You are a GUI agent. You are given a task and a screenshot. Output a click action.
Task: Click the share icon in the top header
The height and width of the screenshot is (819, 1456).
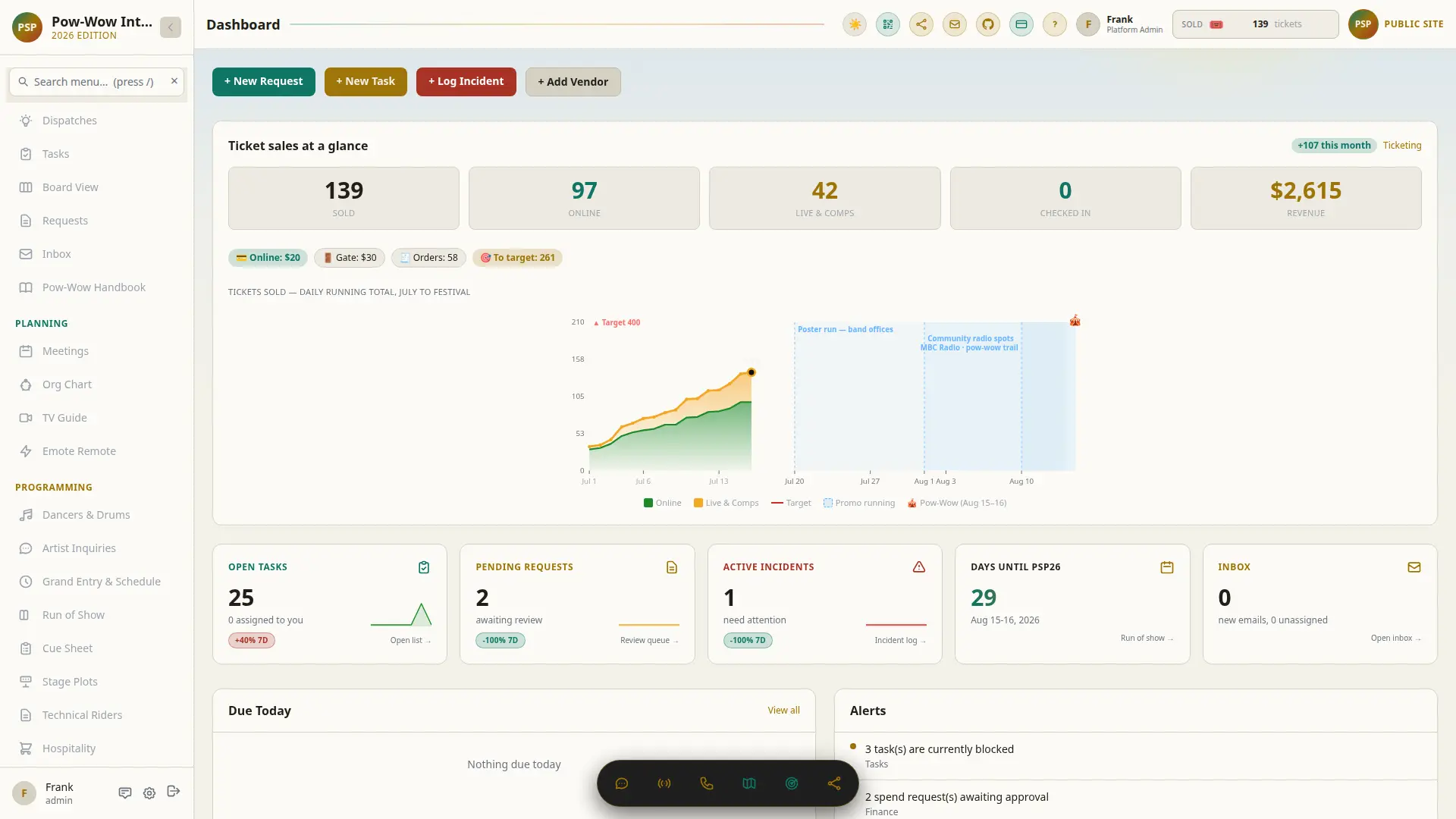tap(921, 24)
